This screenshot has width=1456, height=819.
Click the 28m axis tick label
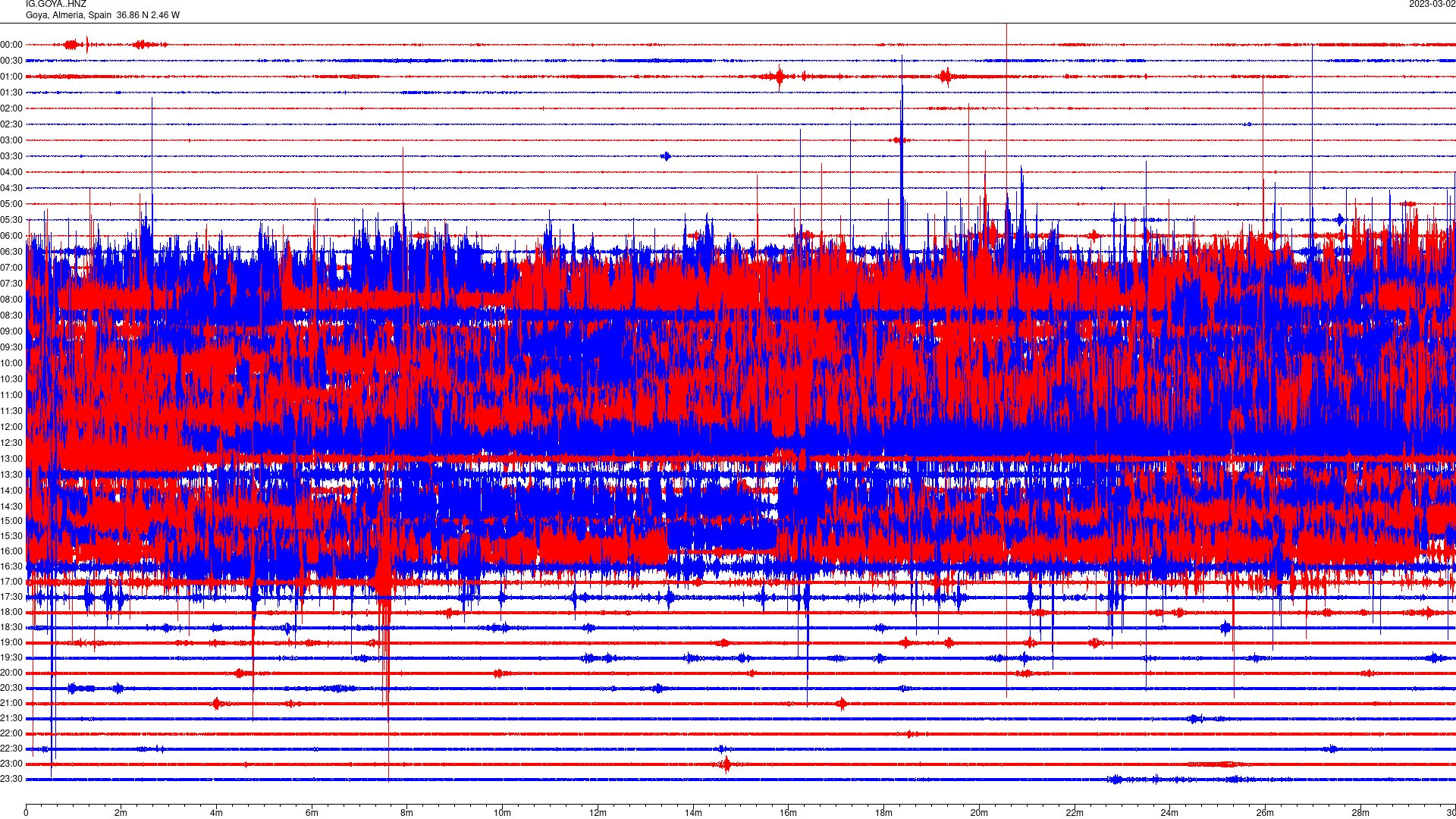coord(1360,813)
